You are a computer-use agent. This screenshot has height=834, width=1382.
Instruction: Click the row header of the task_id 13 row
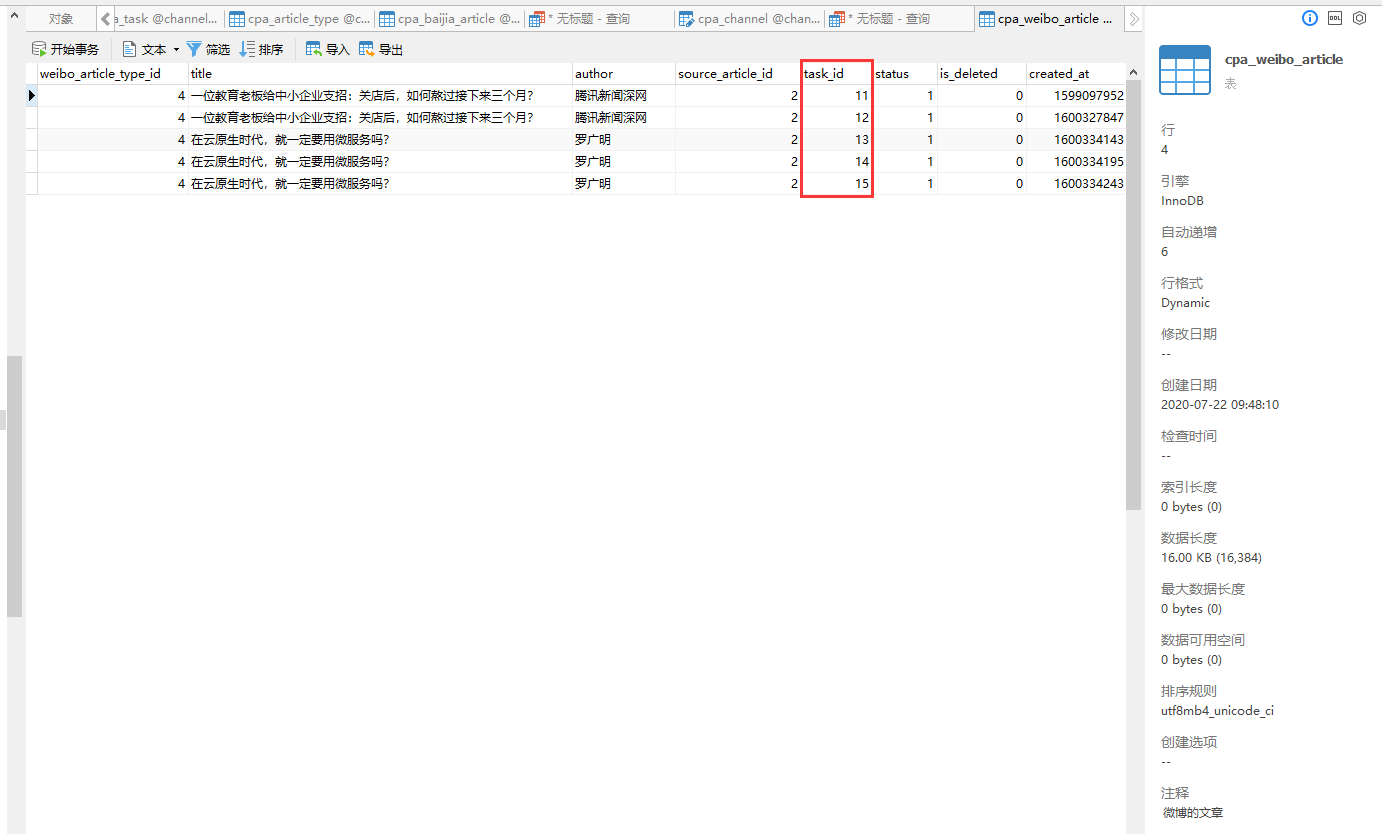(x=32, y=140)
